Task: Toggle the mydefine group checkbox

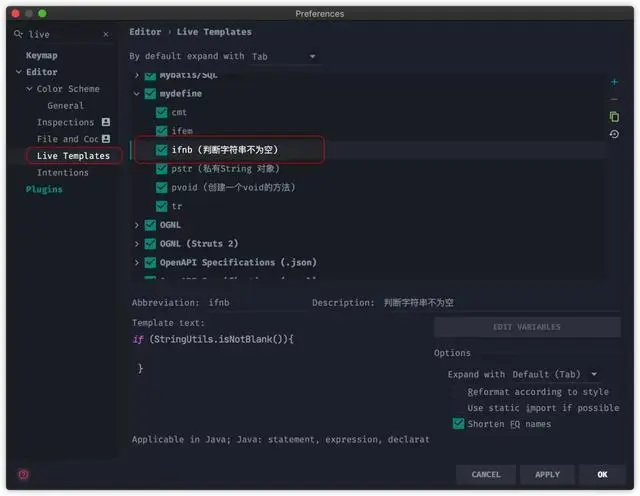Action: pyautogui.click(x=150, y=93)
